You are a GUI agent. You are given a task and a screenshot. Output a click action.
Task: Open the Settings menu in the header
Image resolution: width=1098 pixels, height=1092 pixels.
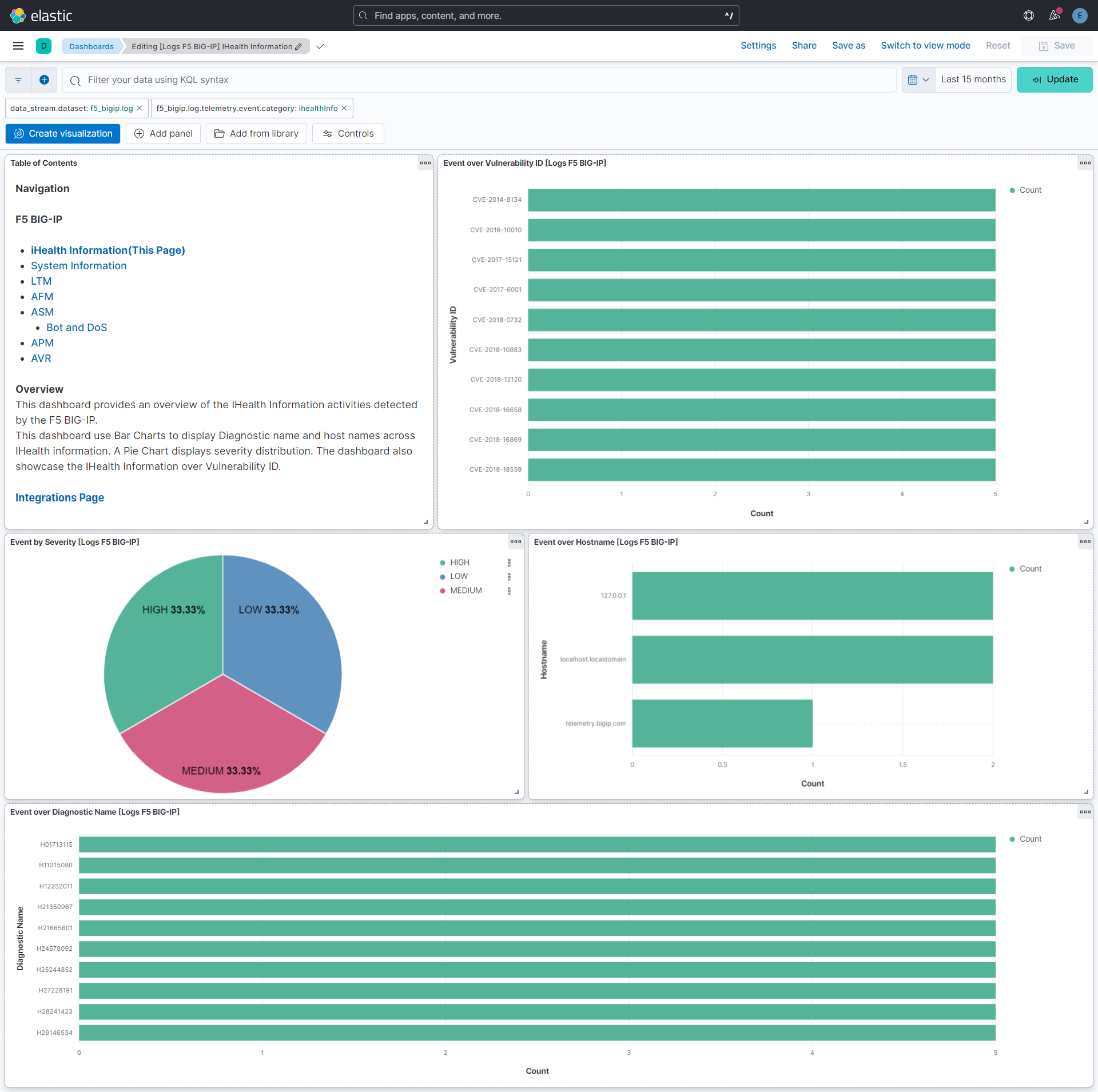[758, 45]
